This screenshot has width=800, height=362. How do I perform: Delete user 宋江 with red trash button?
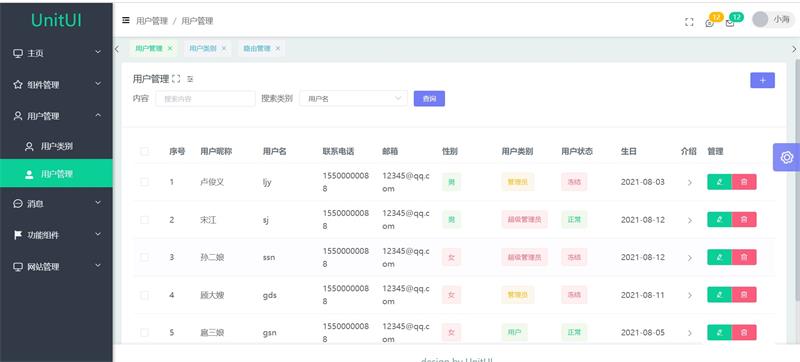[744, 220]
